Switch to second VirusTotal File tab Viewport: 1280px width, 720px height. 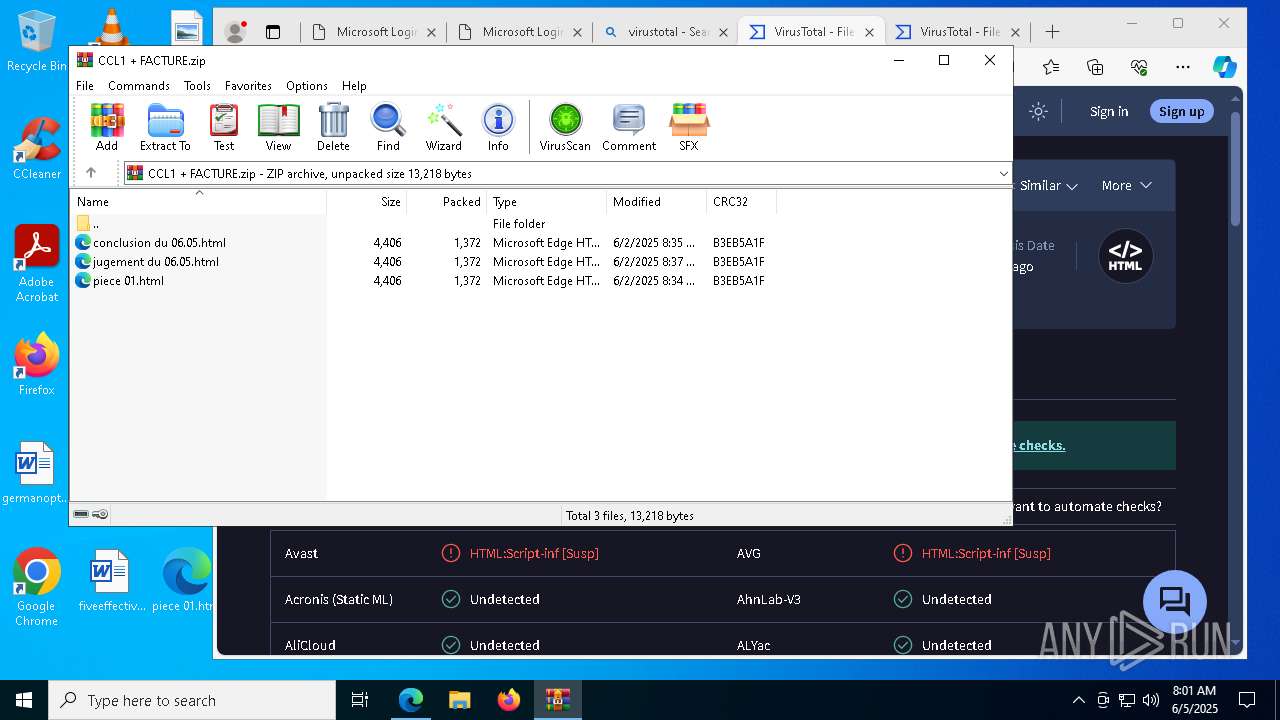(957, 32)
